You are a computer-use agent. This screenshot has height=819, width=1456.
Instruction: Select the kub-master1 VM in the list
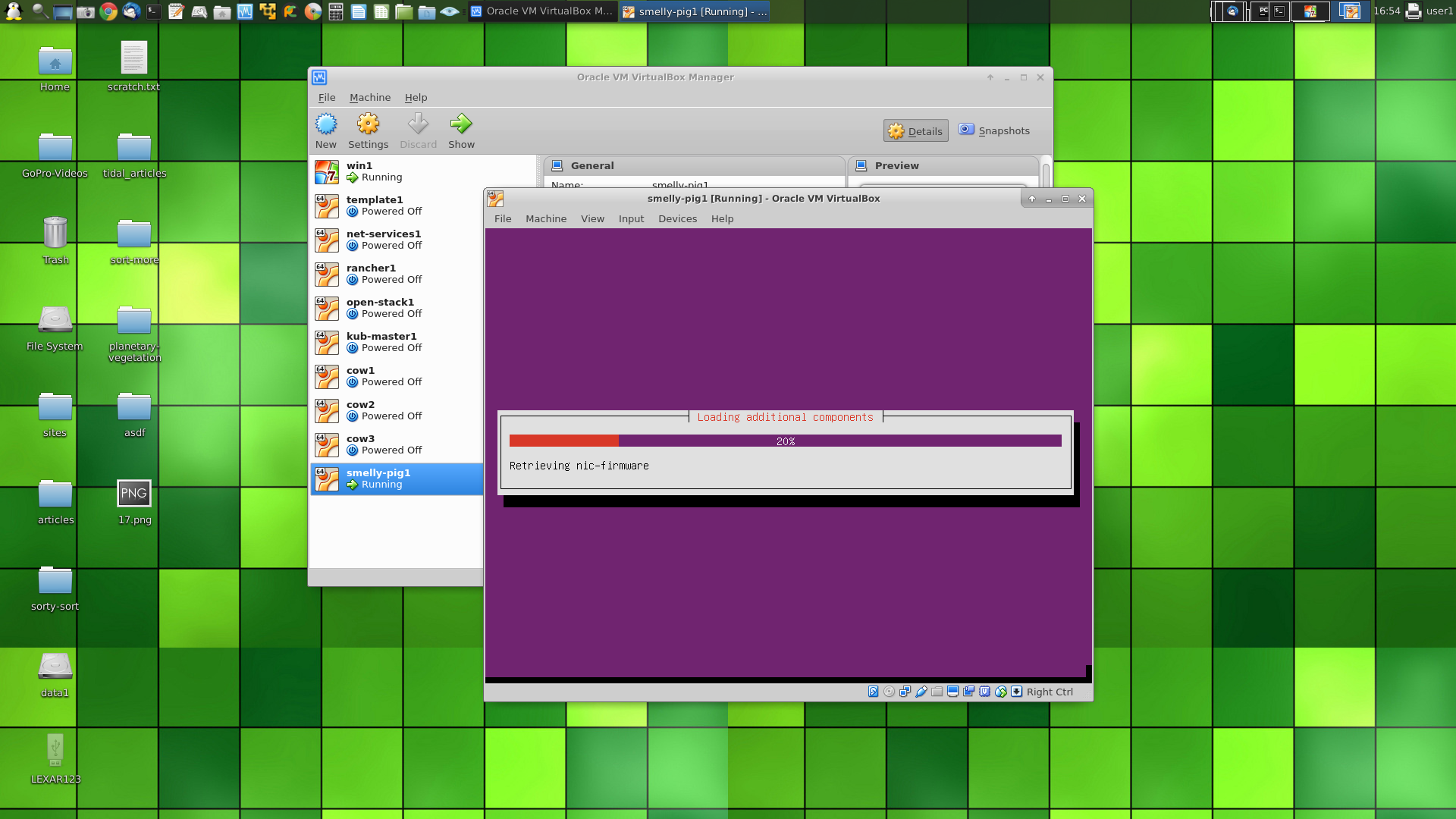[x=397, y=343]
